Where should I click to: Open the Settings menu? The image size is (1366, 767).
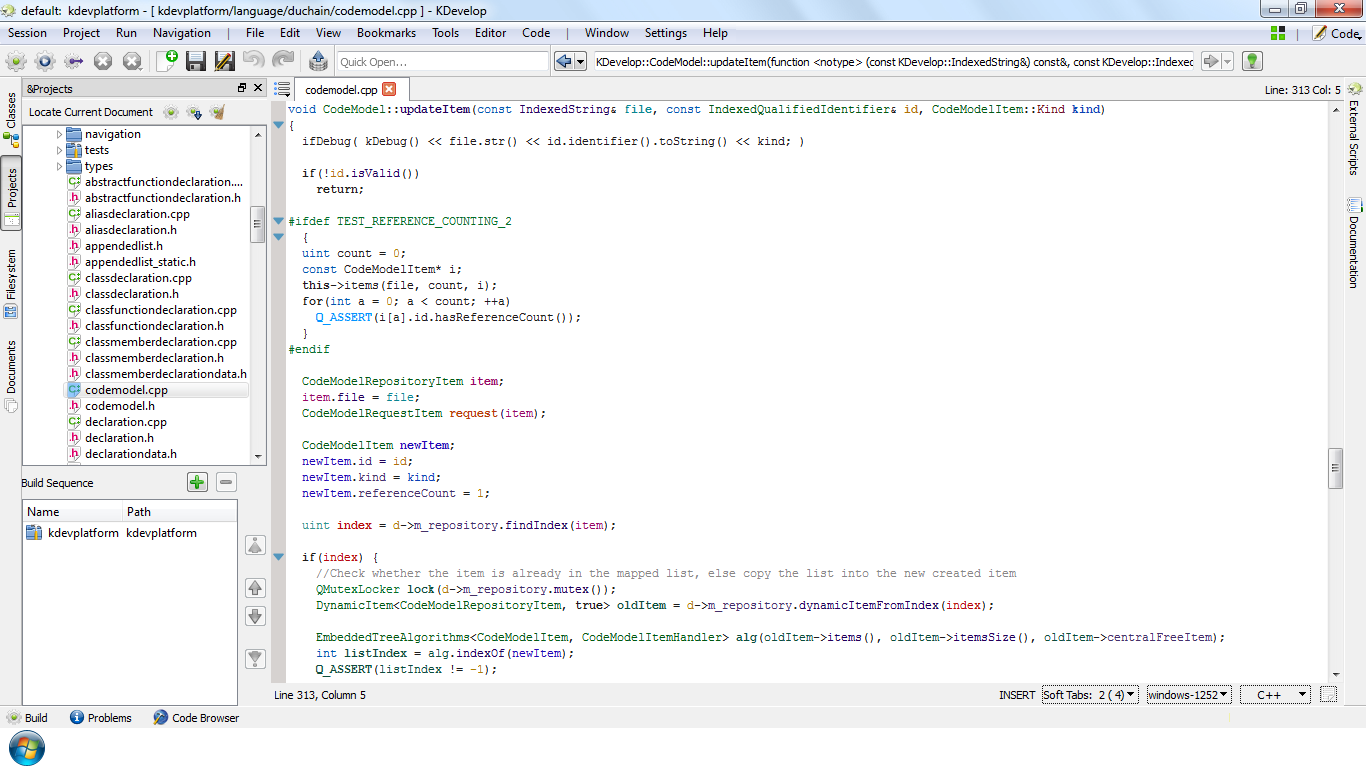[x=666, y=33]
